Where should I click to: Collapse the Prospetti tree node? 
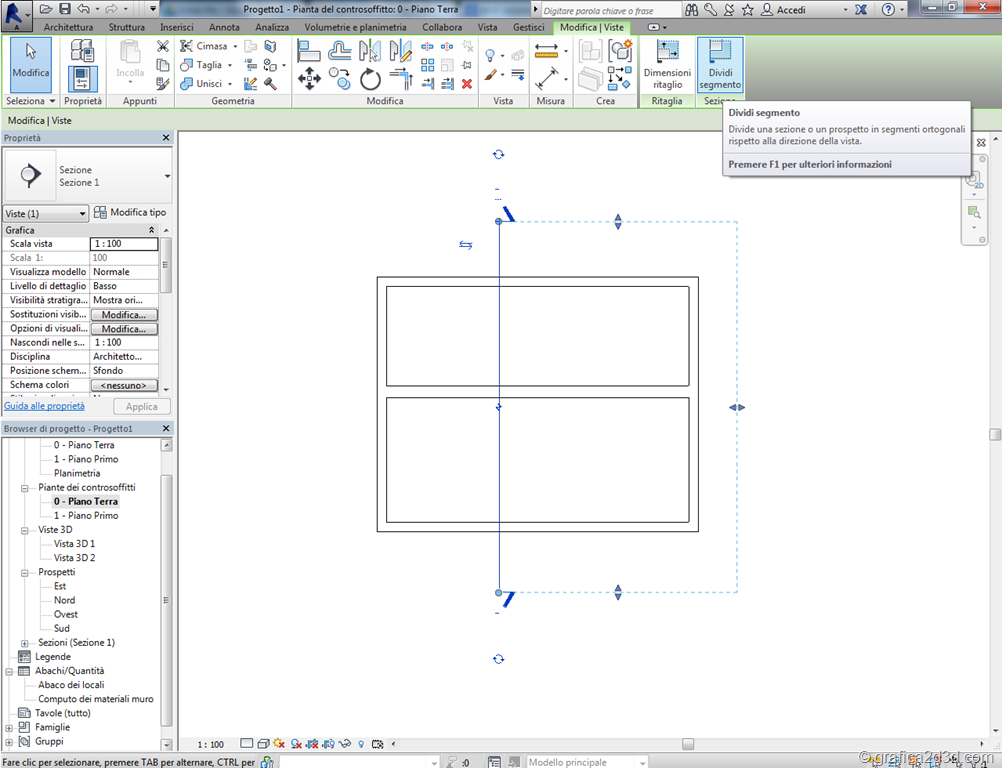(26, 572)
